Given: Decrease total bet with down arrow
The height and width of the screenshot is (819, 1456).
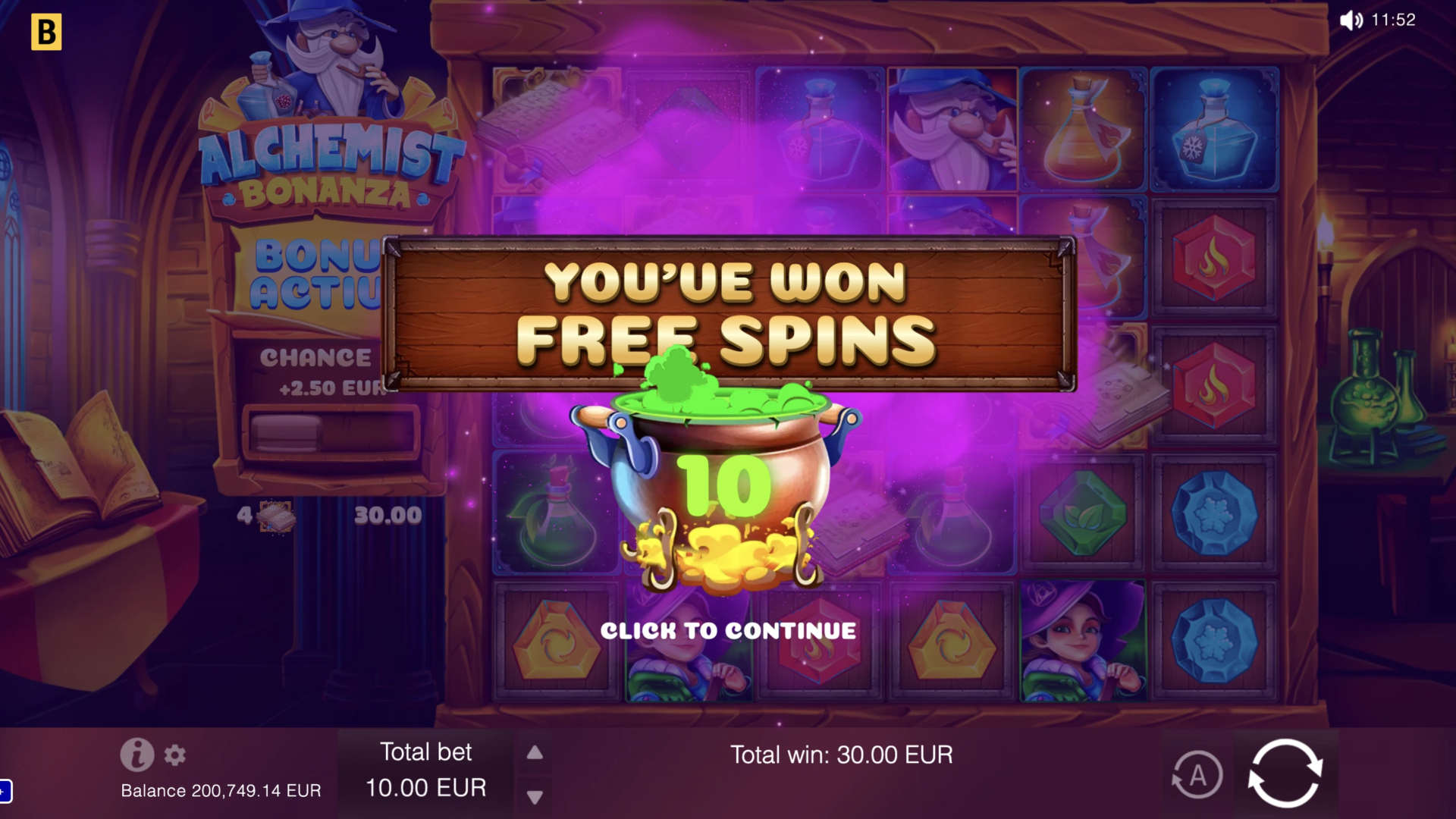Looking at the screenshot, I should pyautogui.click(x=535, y=797).
